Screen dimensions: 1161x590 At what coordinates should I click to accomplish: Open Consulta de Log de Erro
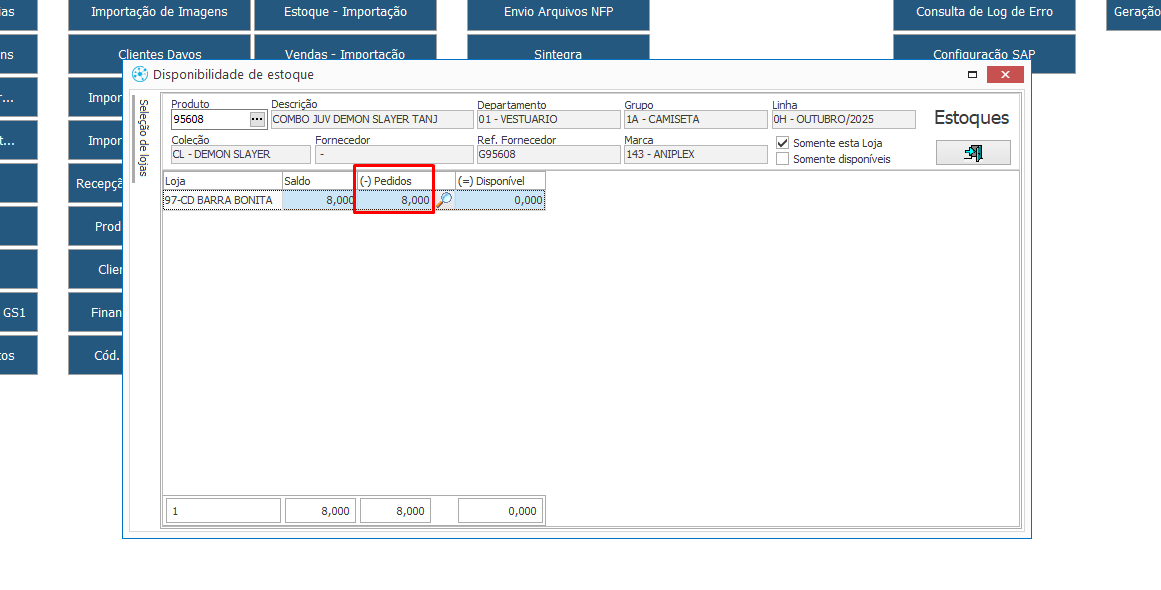coord(984,12)
